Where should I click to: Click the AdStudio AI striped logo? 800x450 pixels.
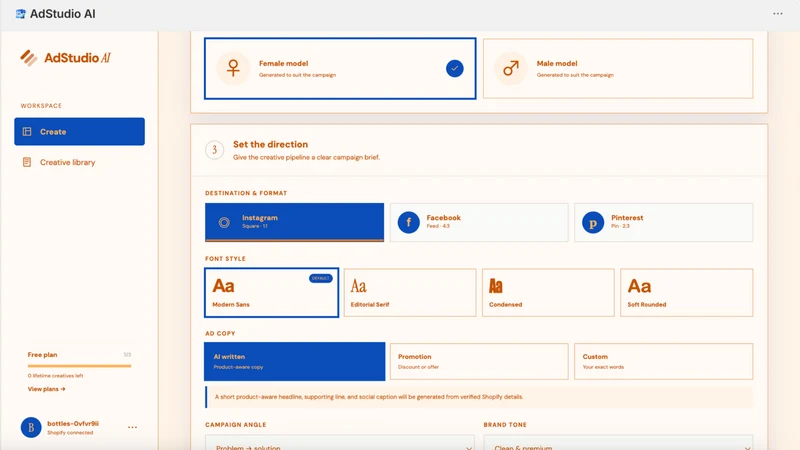click(29, 58)
